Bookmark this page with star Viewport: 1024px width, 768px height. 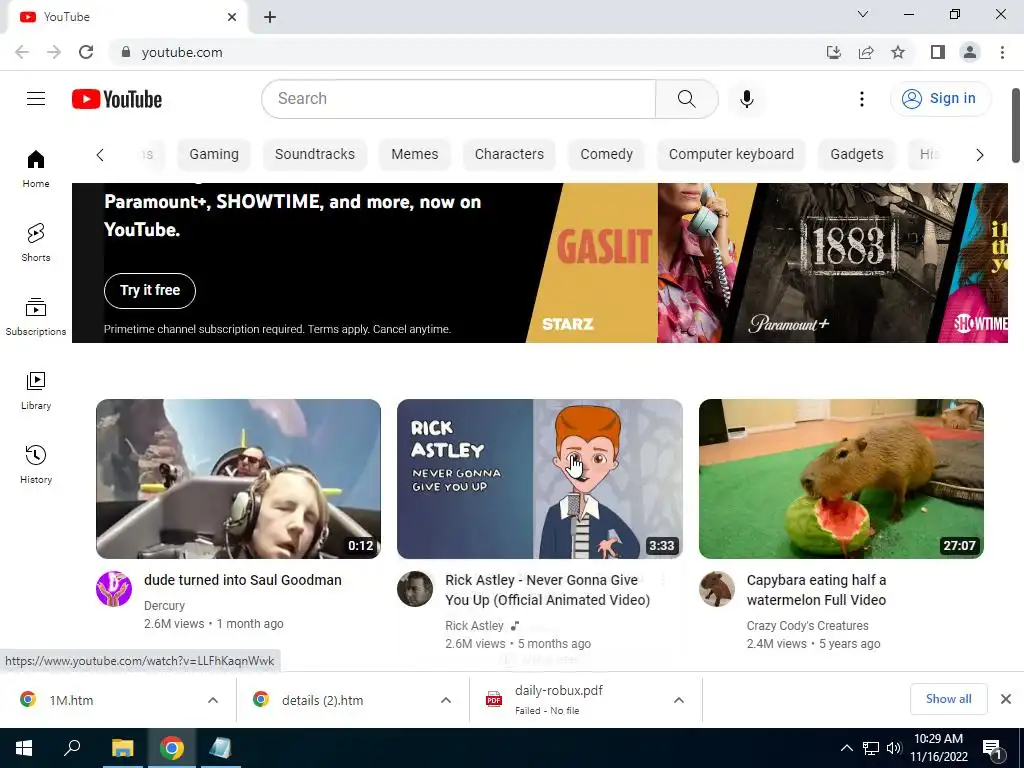tap(898, 52)
